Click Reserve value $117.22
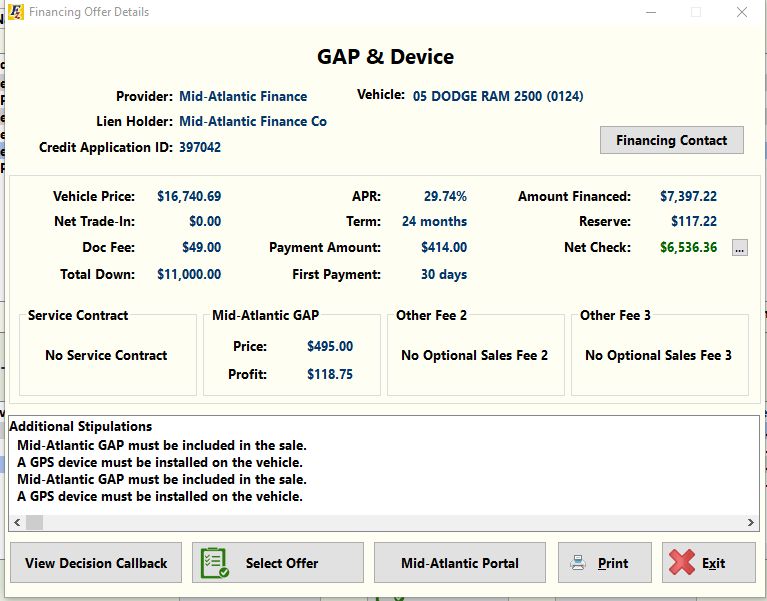This screenshot has height=601, width=767. pyautogui.click(x=694, y=222)
